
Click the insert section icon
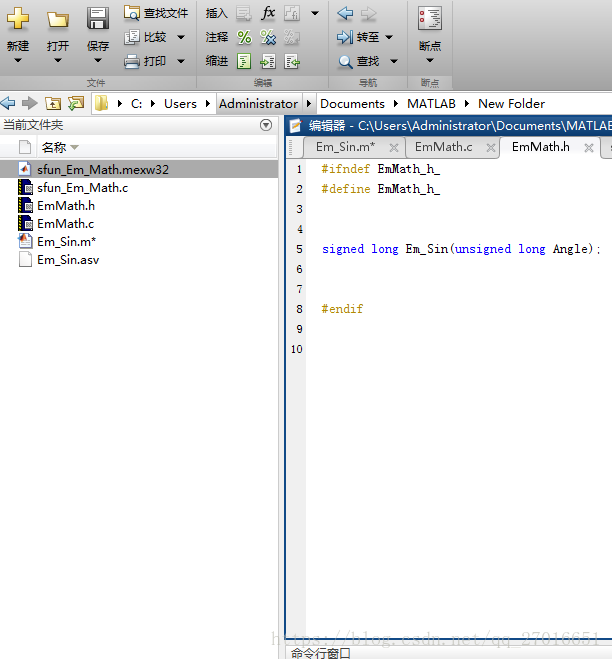(x=244, y=13)
